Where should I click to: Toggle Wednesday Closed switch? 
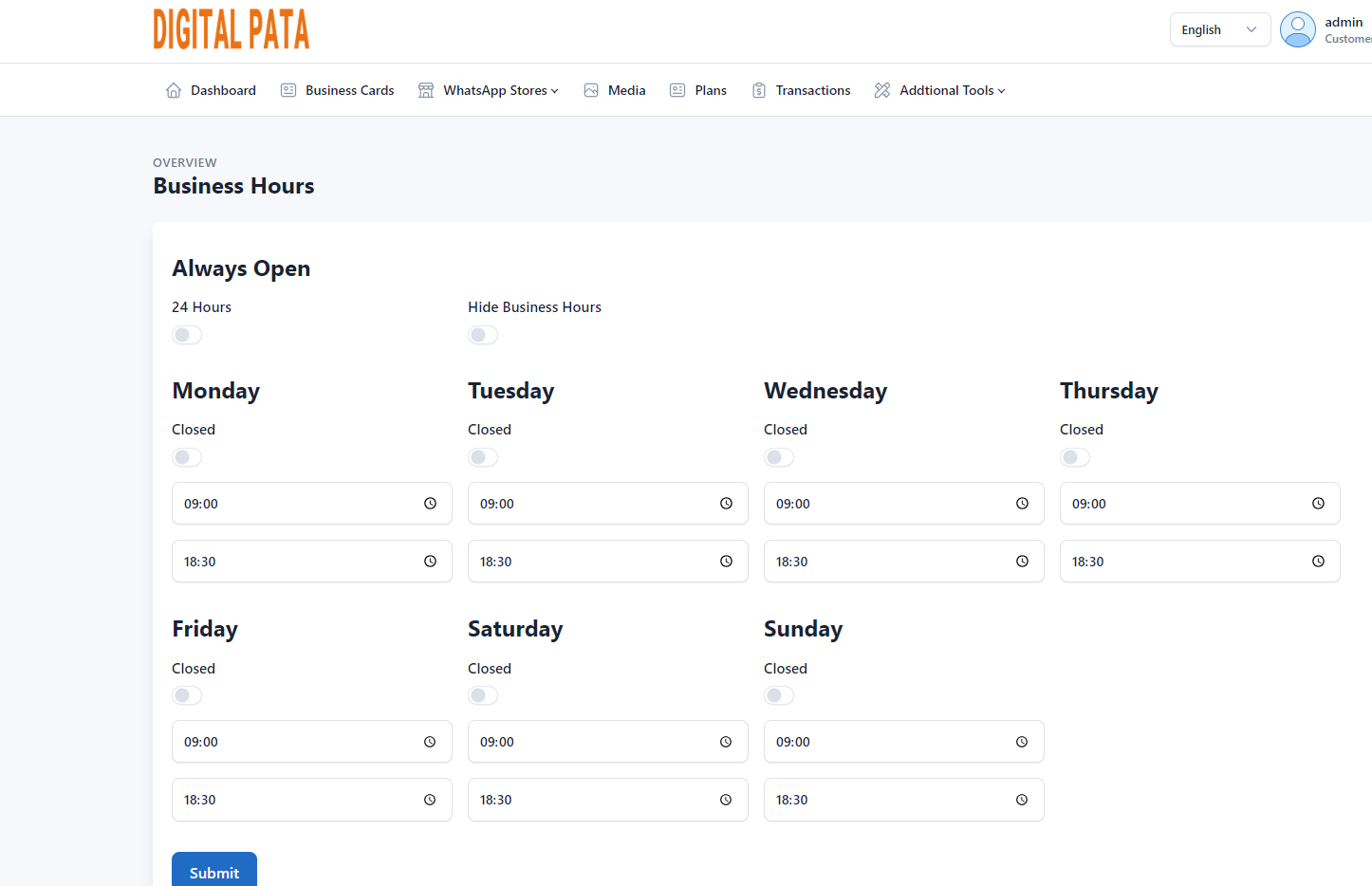(x=779, y=457)
